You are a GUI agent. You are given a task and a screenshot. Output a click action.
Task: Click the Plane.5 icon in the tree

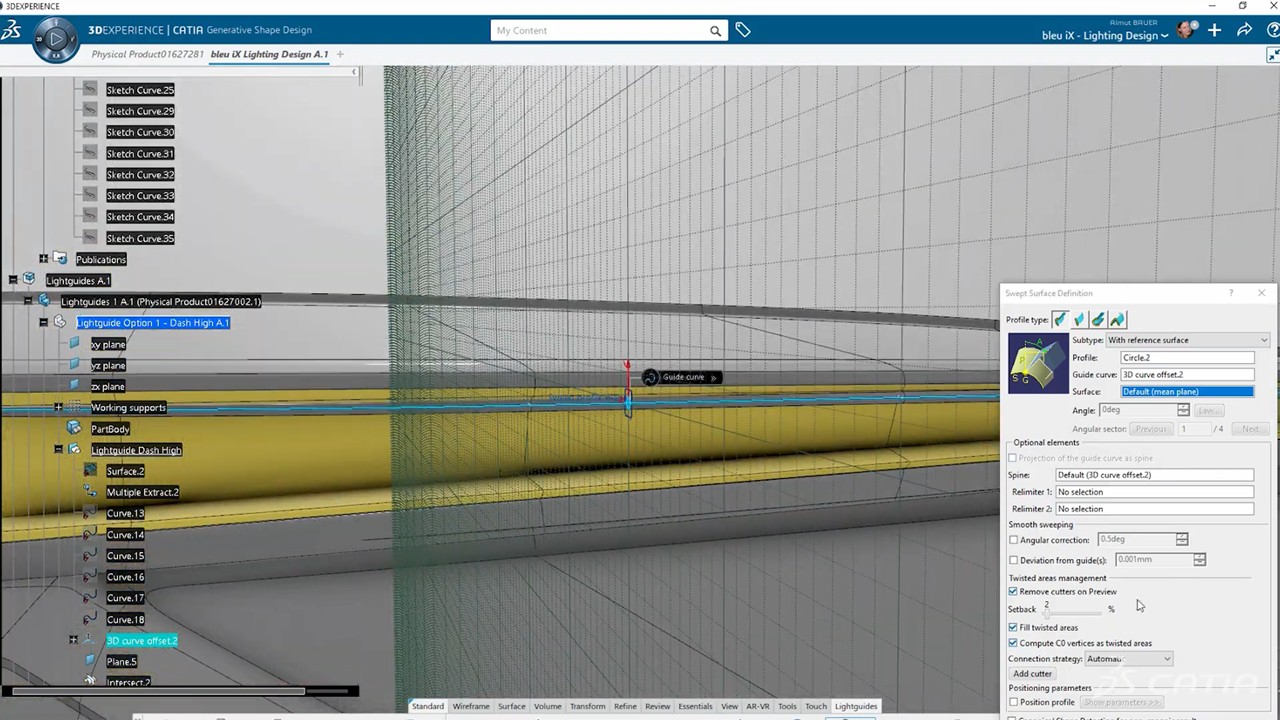click(x=90, y=661)
